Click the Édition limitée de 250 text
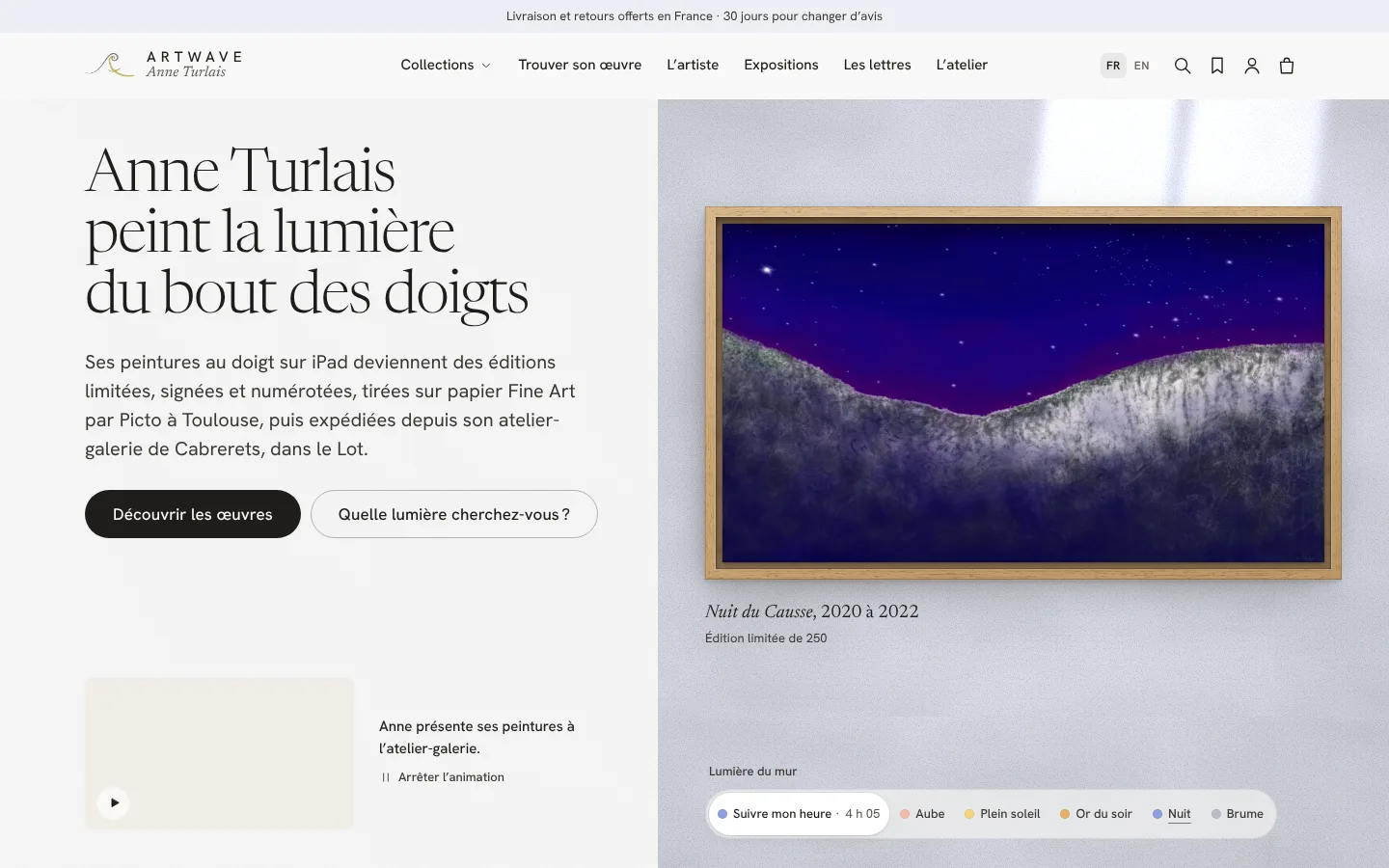This screenshot has width=1389, height=868. 766,638
